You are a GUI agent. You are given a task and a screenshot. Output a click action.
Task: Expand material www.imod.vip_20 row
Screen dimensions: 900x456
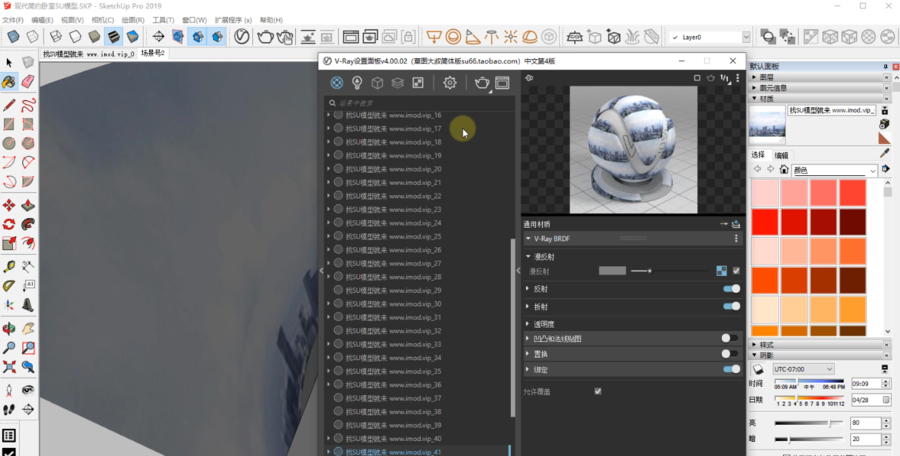(x=329, y=169)
